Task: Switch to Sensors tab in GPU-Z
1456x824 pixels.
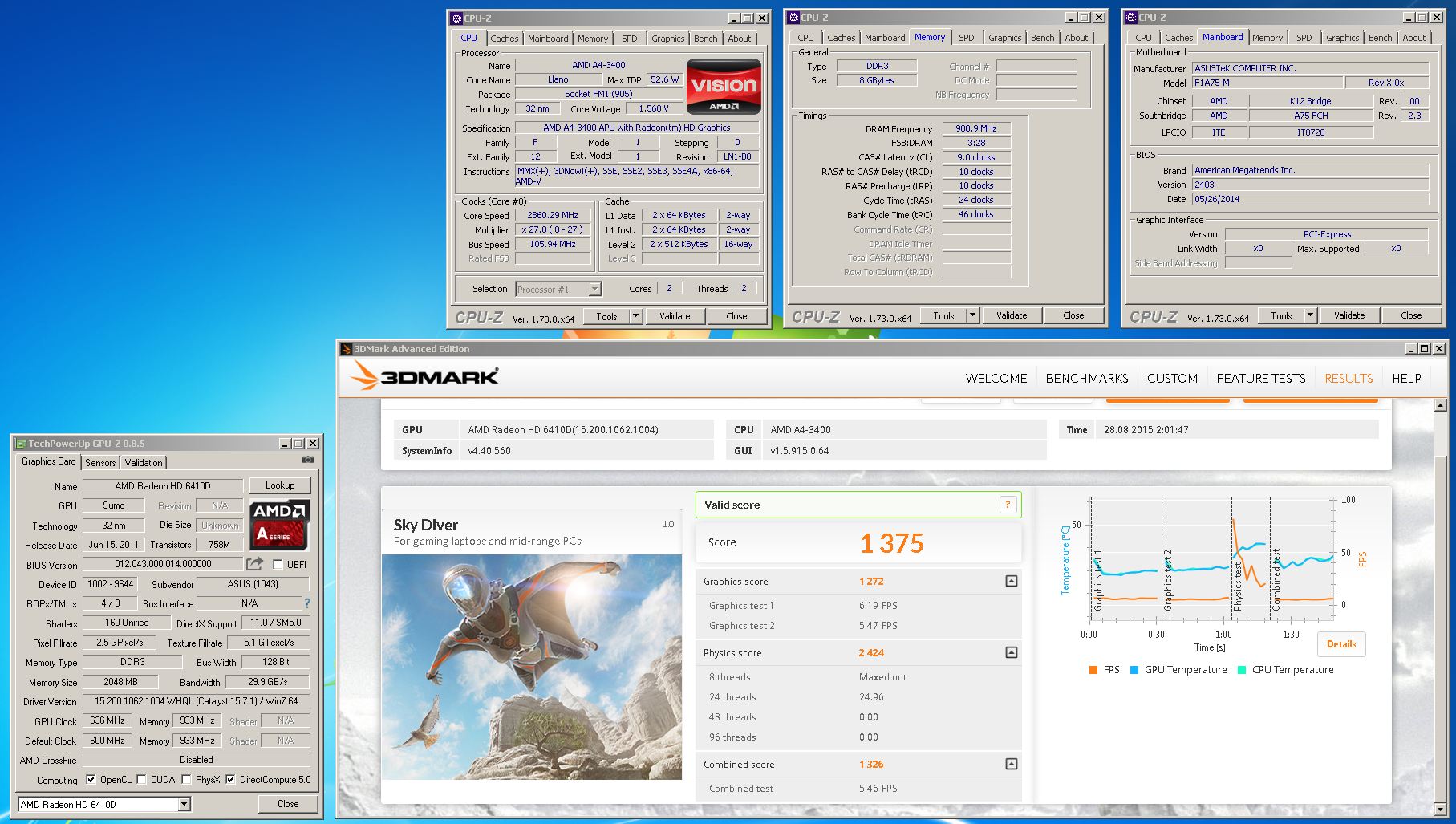Action: (100, 463)
